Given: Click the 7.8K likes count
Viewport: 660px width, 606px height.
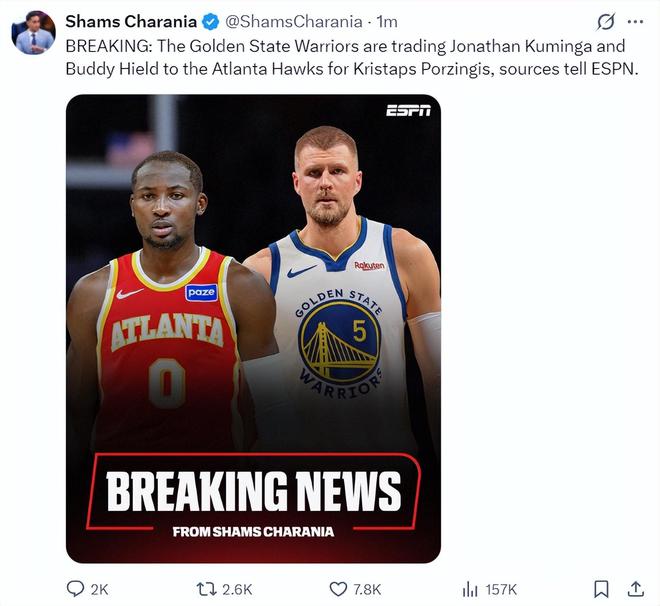Looking at the screenshot, I should [367, 590].
